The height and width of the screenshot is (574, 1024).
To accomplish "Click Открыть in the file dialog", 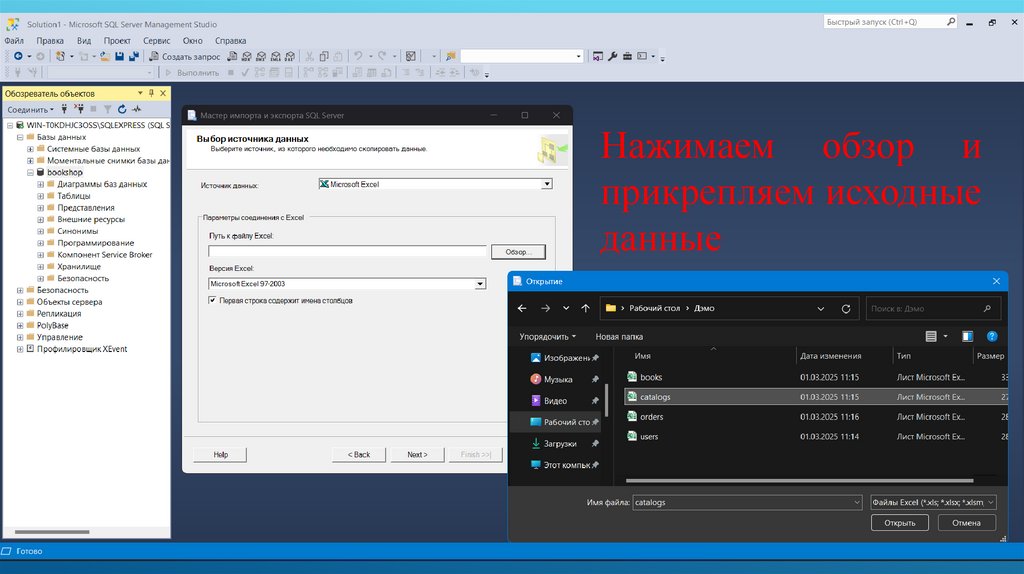I will [899, 522].
